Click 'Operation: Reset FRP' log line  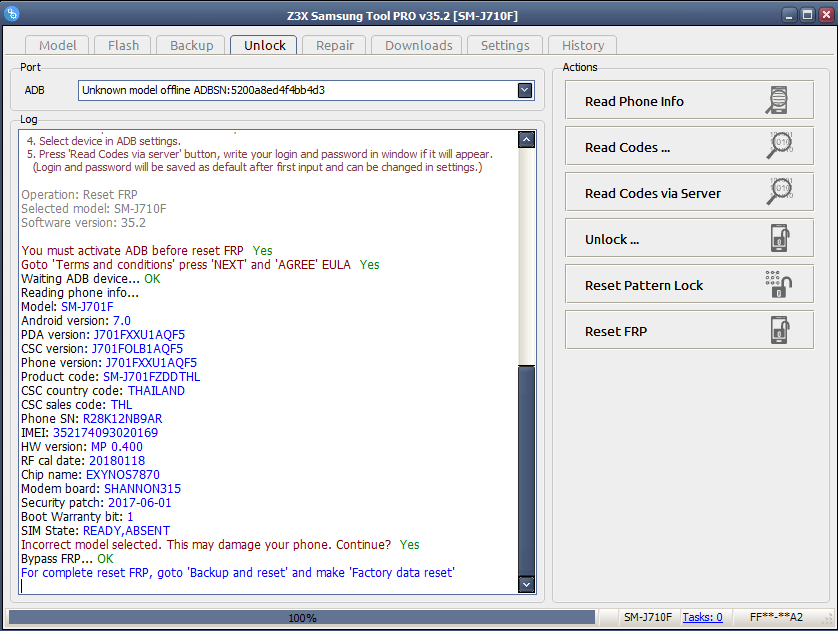(x=79, y=194)
